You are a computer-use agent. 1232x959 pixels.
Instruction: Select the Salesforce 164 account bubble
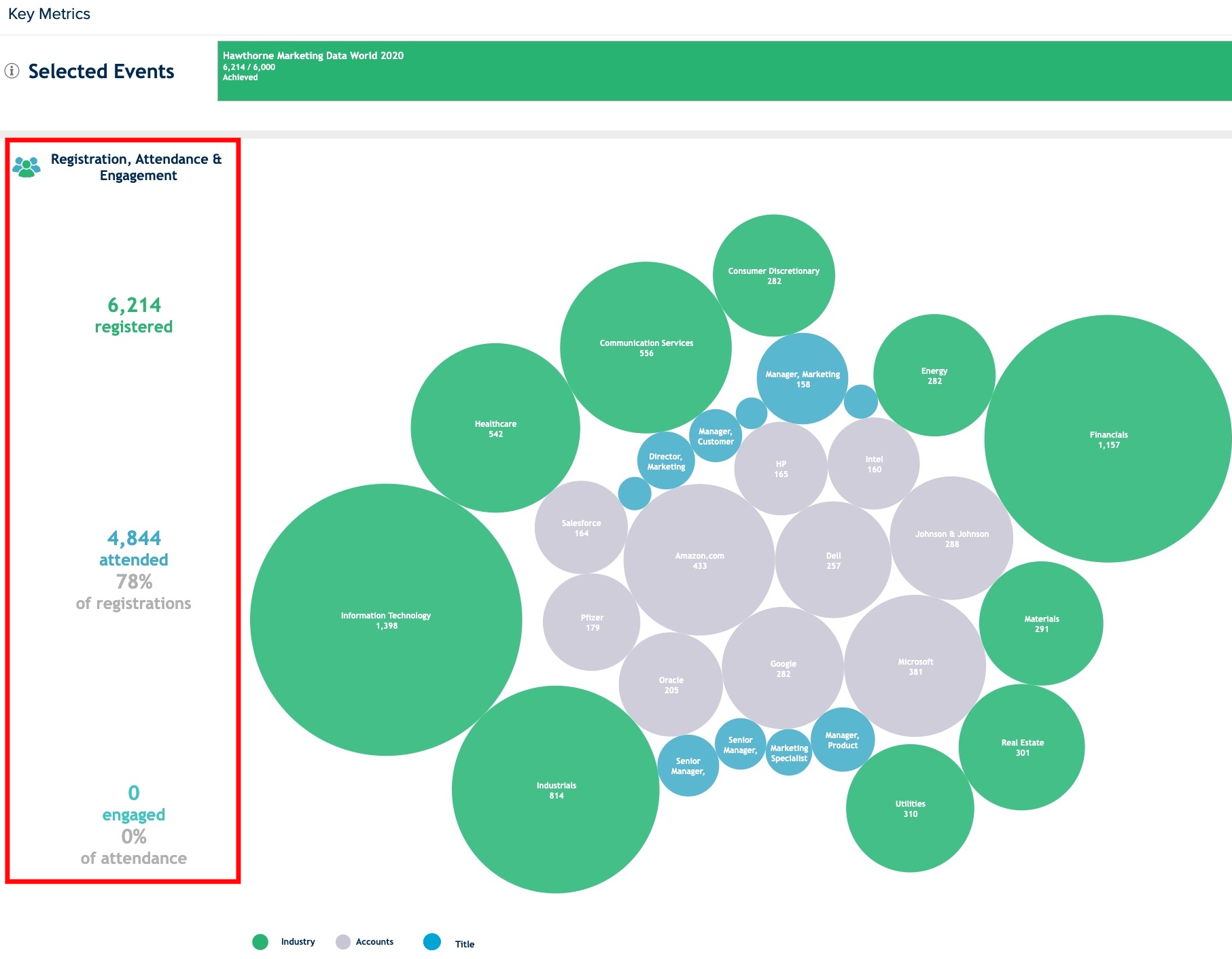[x=581, y=527]
